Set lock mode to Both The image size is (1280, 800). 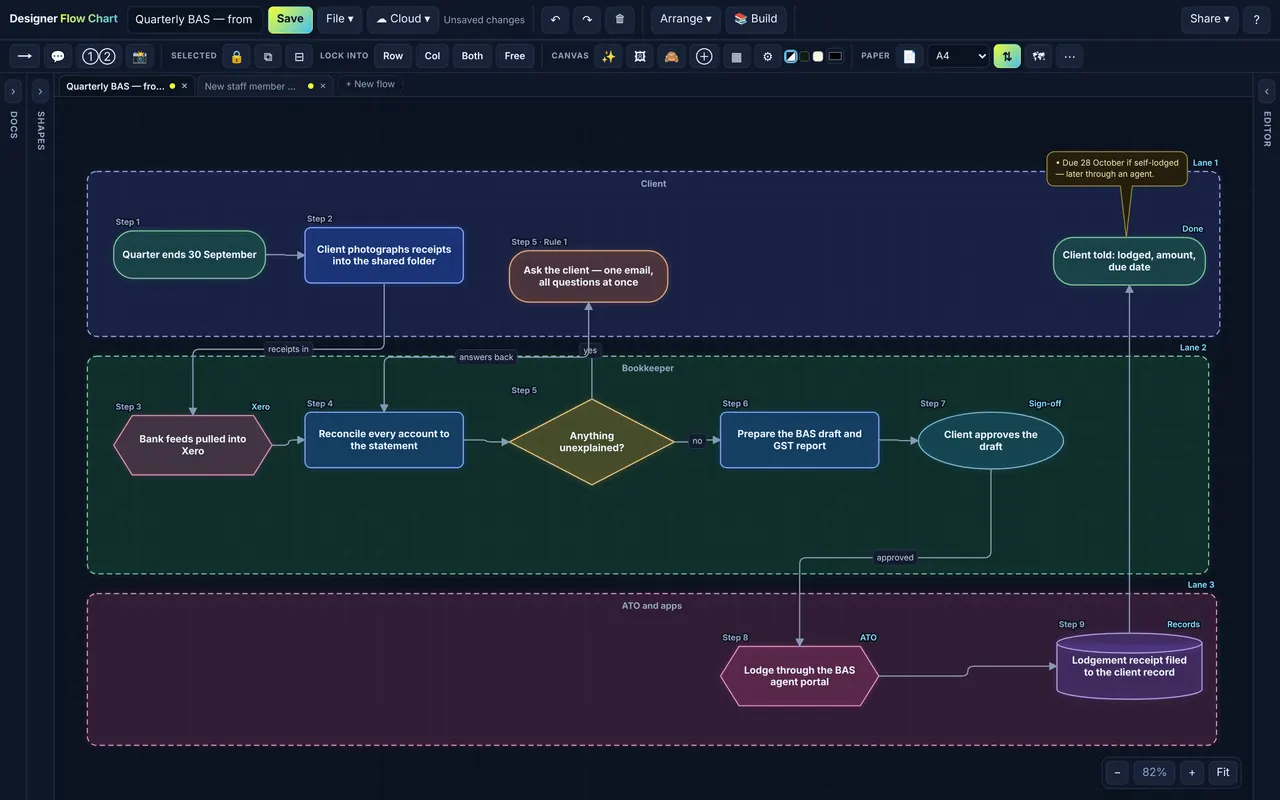coord(472,56)
